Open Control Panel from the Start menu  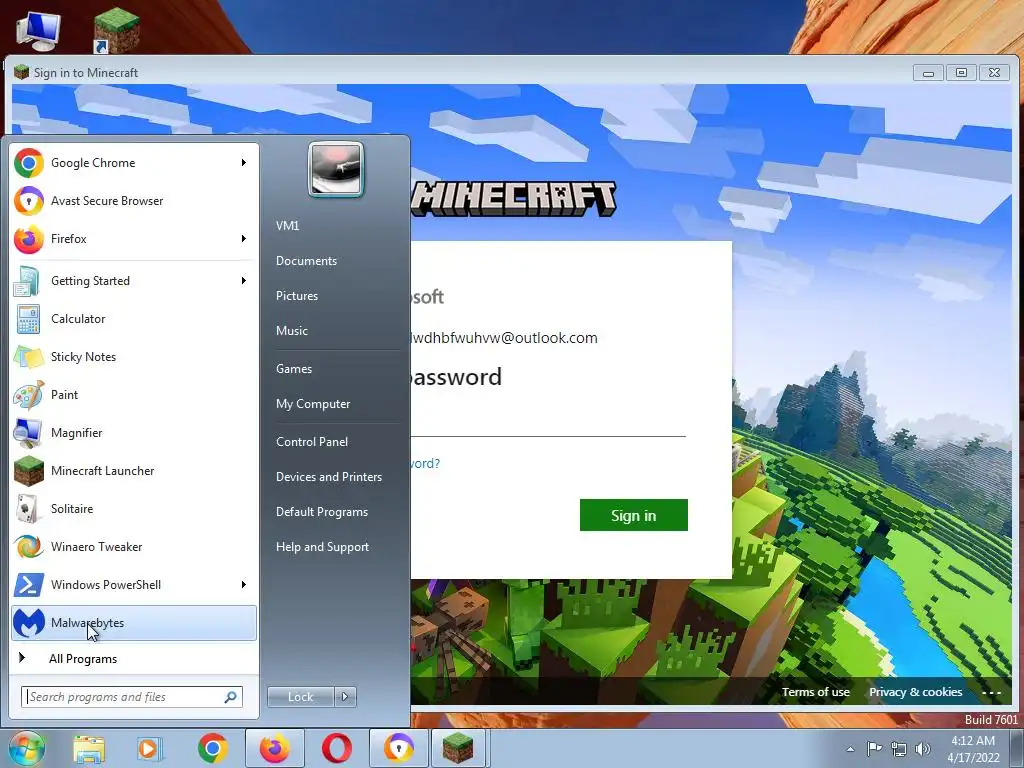312,441
